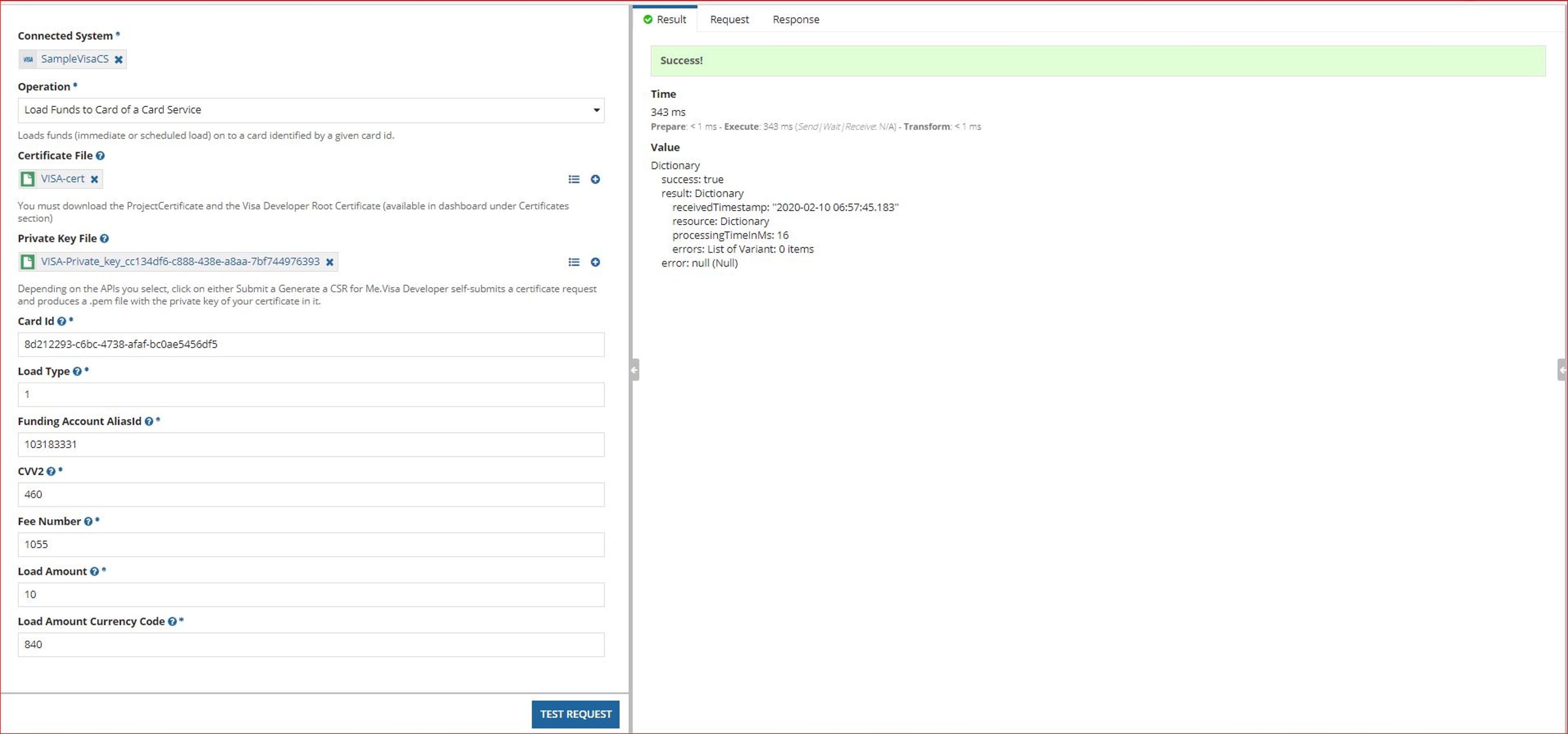The height and width of the screenshot is (734, 1568).
Task: Switch to the Request tab
Action: (x=729, y=20)
